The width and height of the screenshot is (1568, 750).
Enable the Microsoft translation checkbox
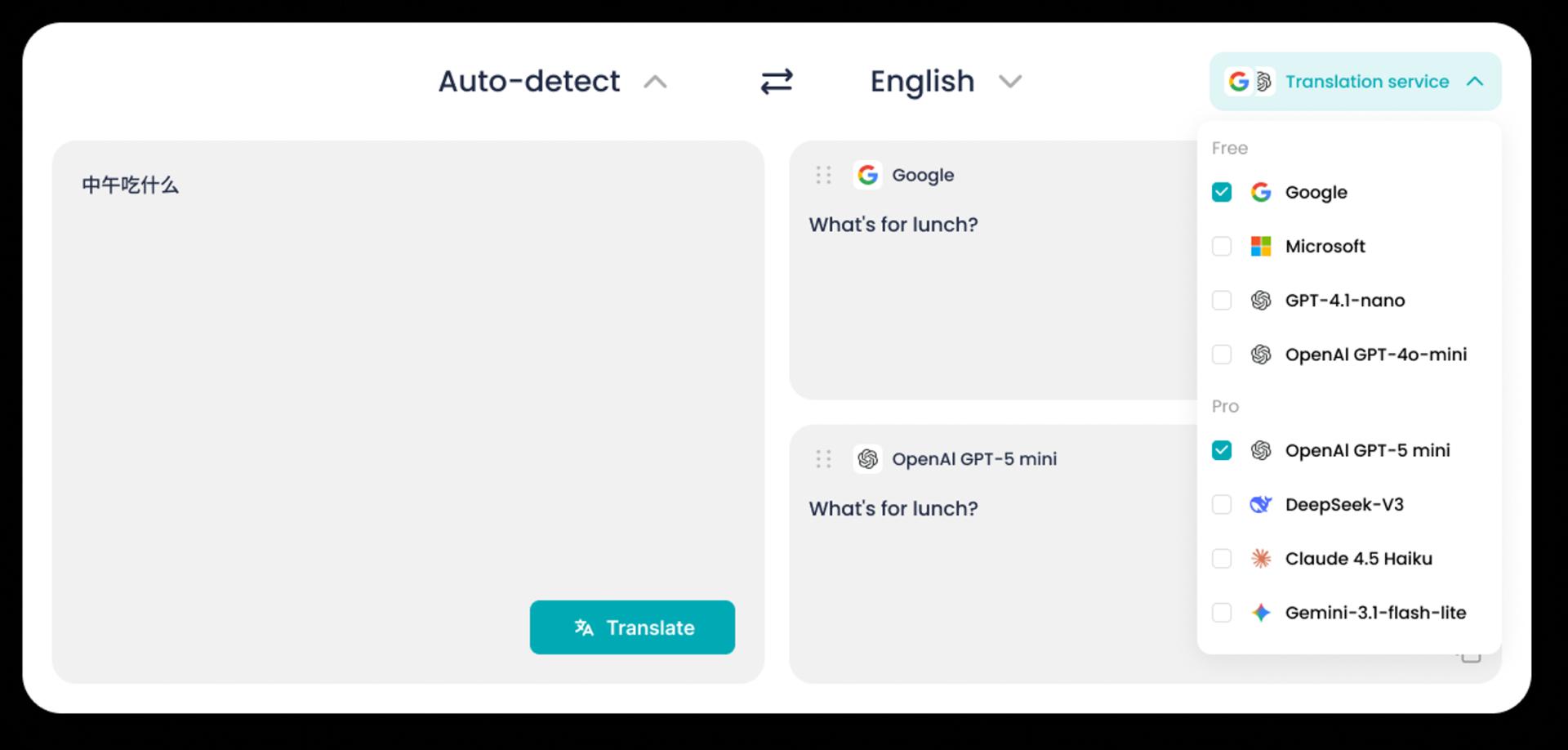1222,246
